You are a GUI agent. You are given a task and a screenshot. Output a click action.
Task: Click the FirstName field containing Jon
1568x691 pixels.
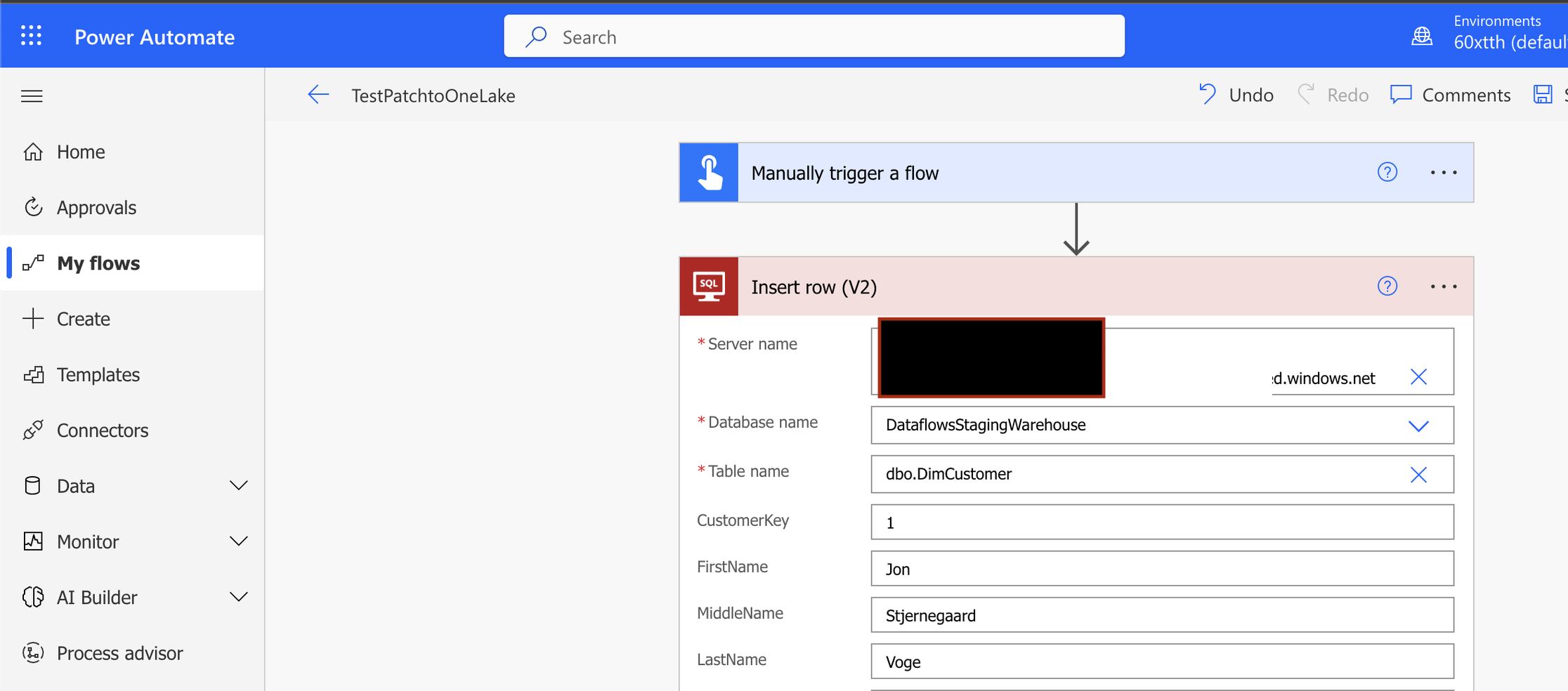(1162, 569)
